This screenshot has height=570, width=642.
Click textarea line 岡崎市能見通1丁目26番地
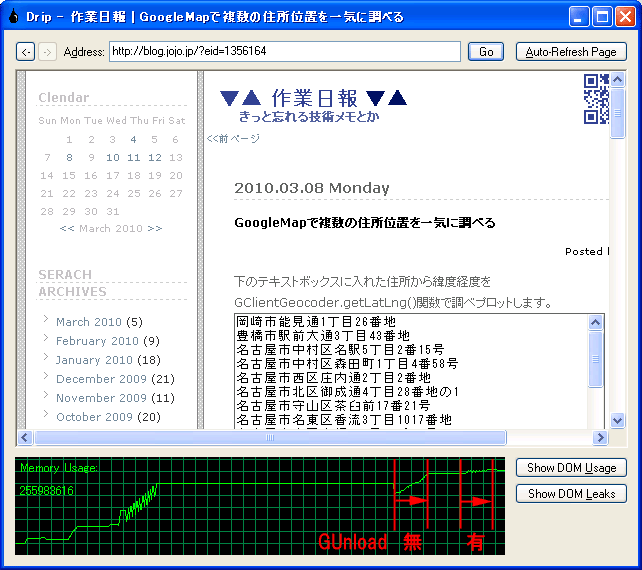[316, 322]
